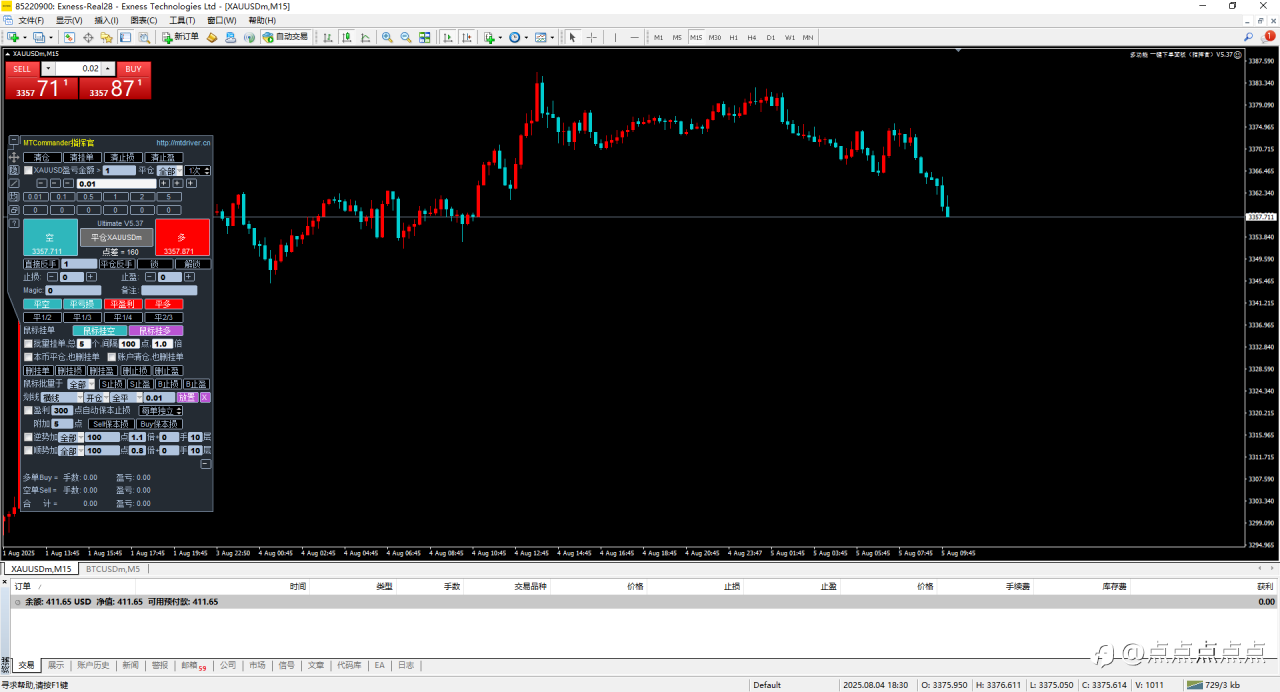Click red 多 buy block
The image size is (1280, 692).
tap(182, 237)
